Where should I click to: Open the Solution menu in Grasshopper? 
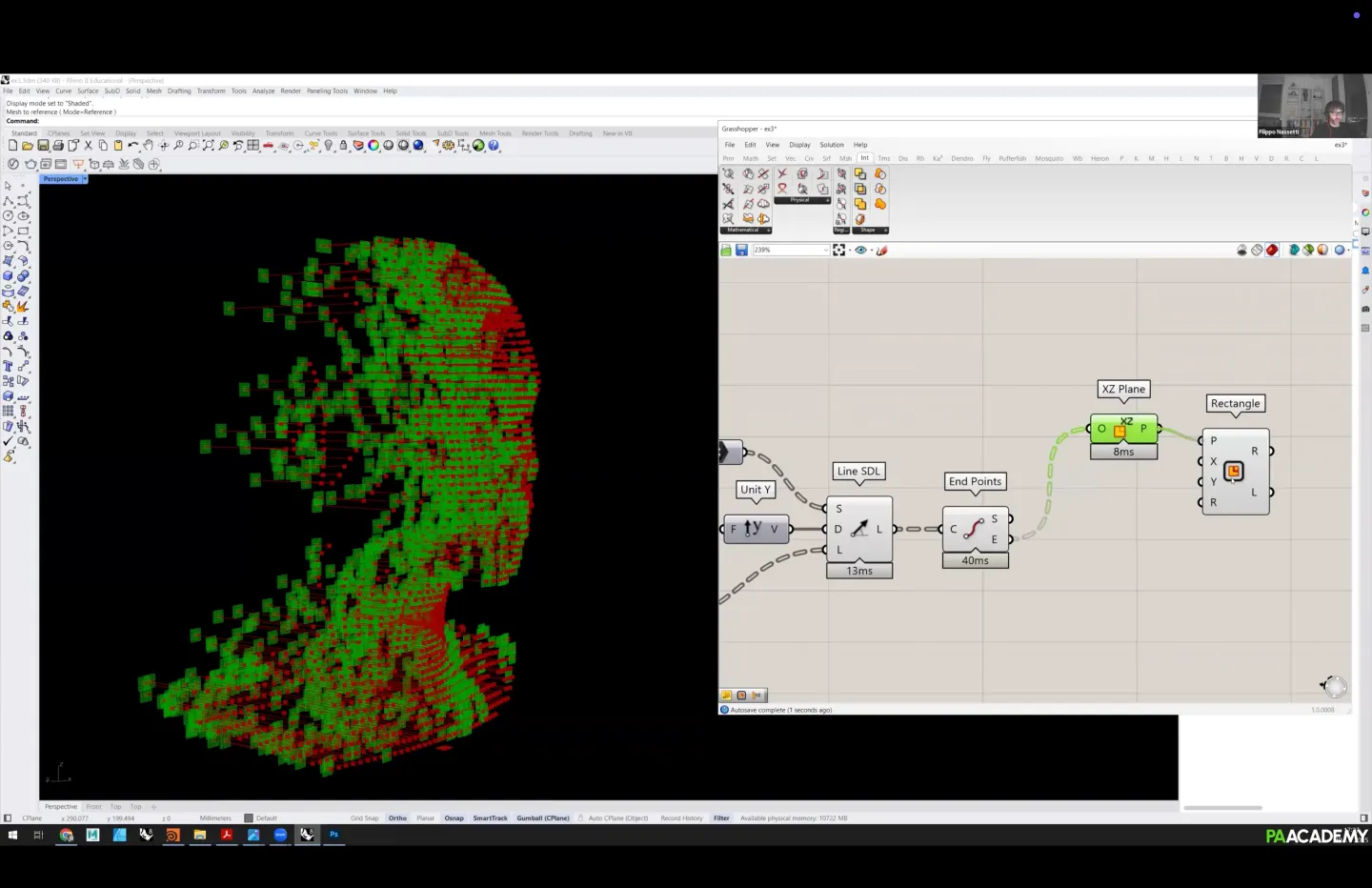click(x=831, y=145)
